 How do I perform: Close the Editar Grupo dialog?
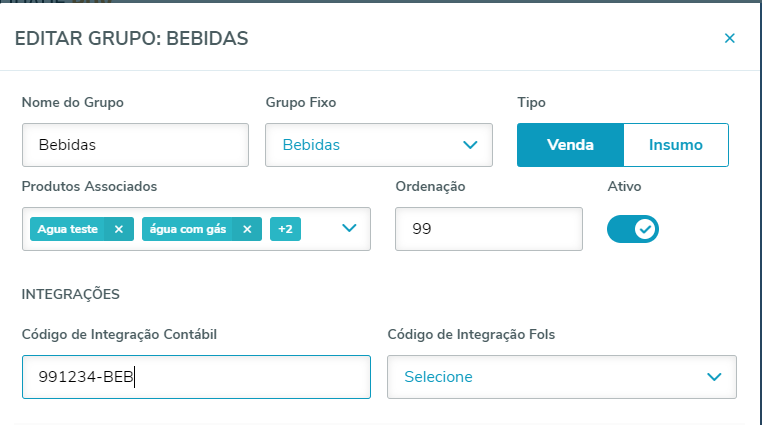(729, 38)
